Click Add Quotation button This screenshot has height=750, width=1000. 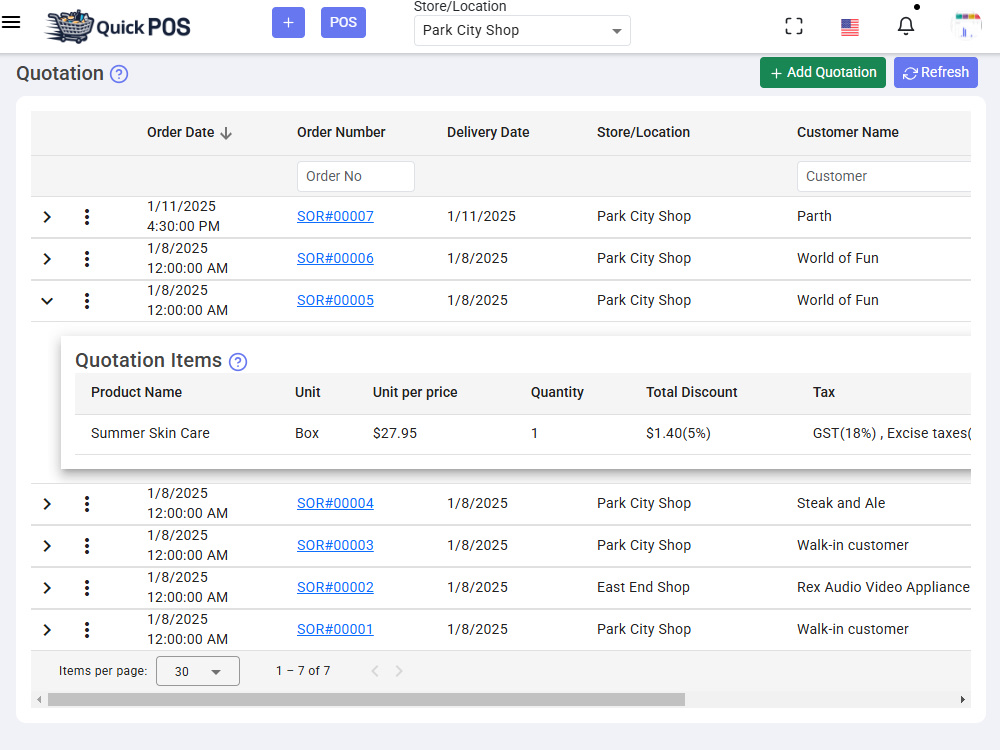(823, 73)
